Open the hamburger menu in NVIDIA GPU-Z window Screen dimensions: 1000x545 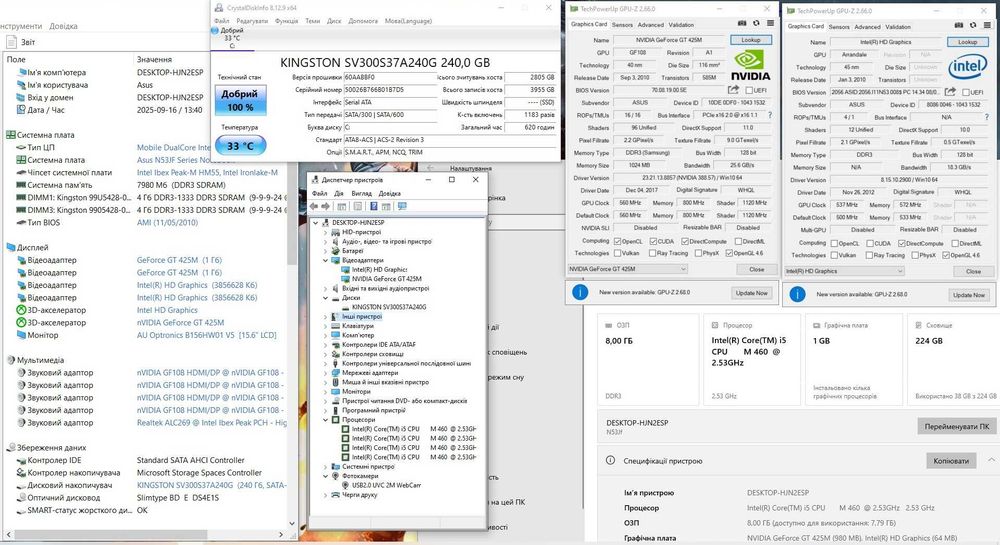click(770, 23)
